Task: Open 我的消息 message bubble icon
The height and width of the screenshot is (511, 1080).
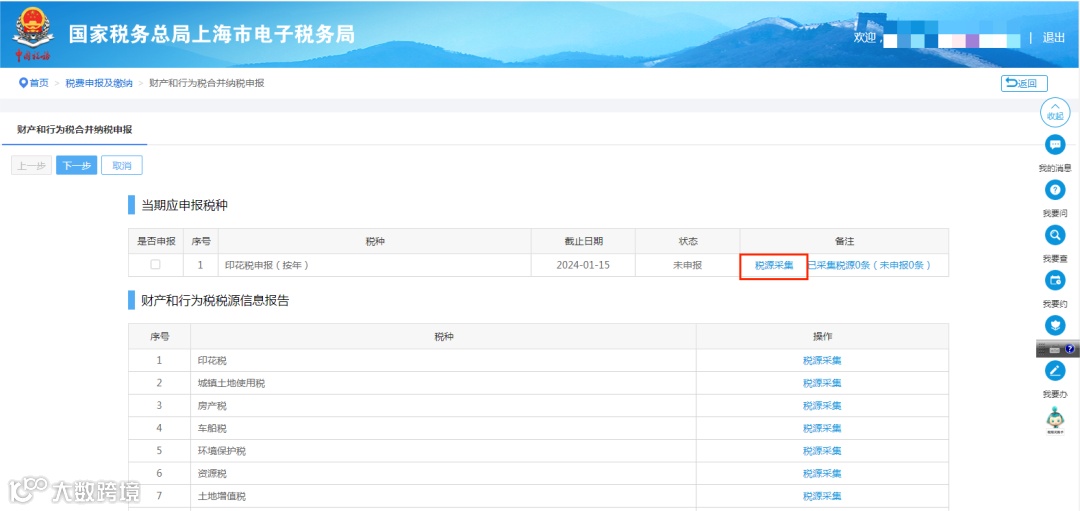Action: pyautogui.click(x=1055, y=145)
